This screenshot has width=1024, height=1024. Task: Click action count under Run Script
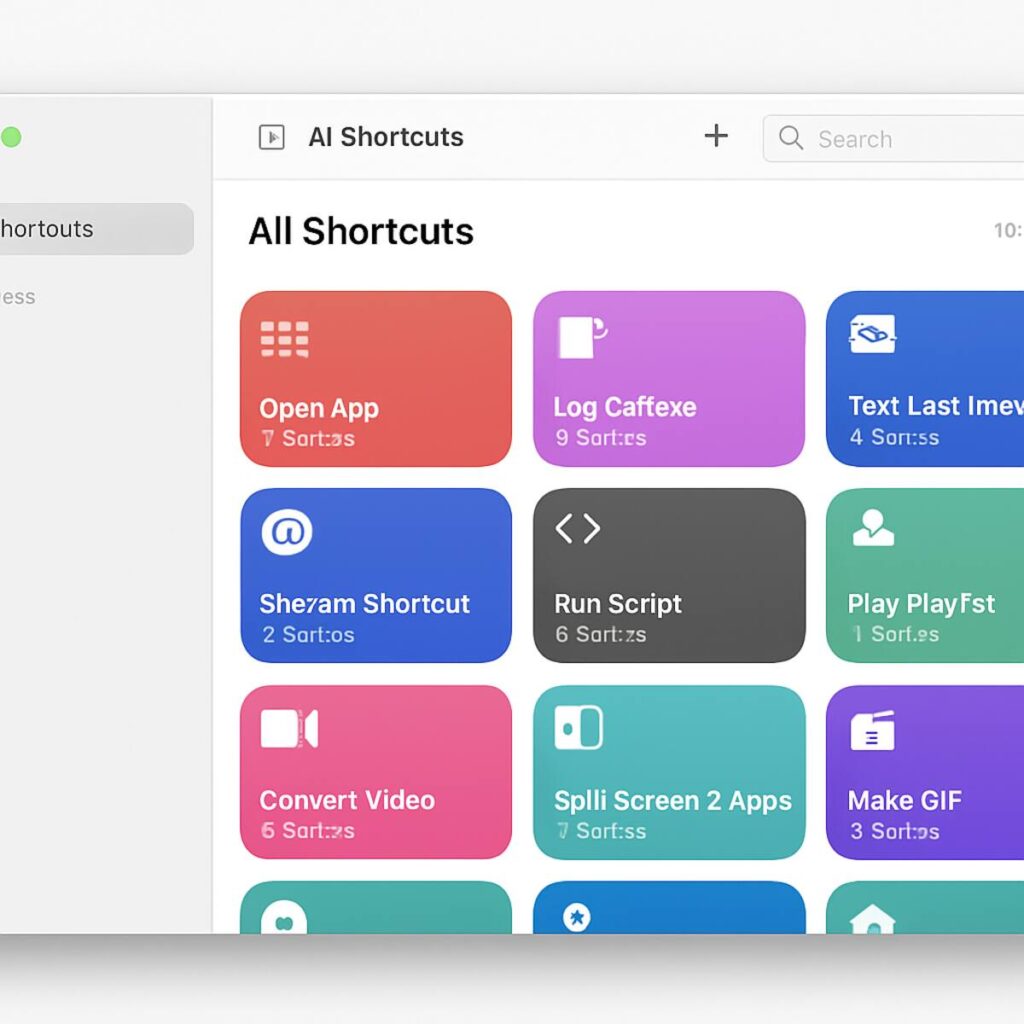tap(600, 634)
